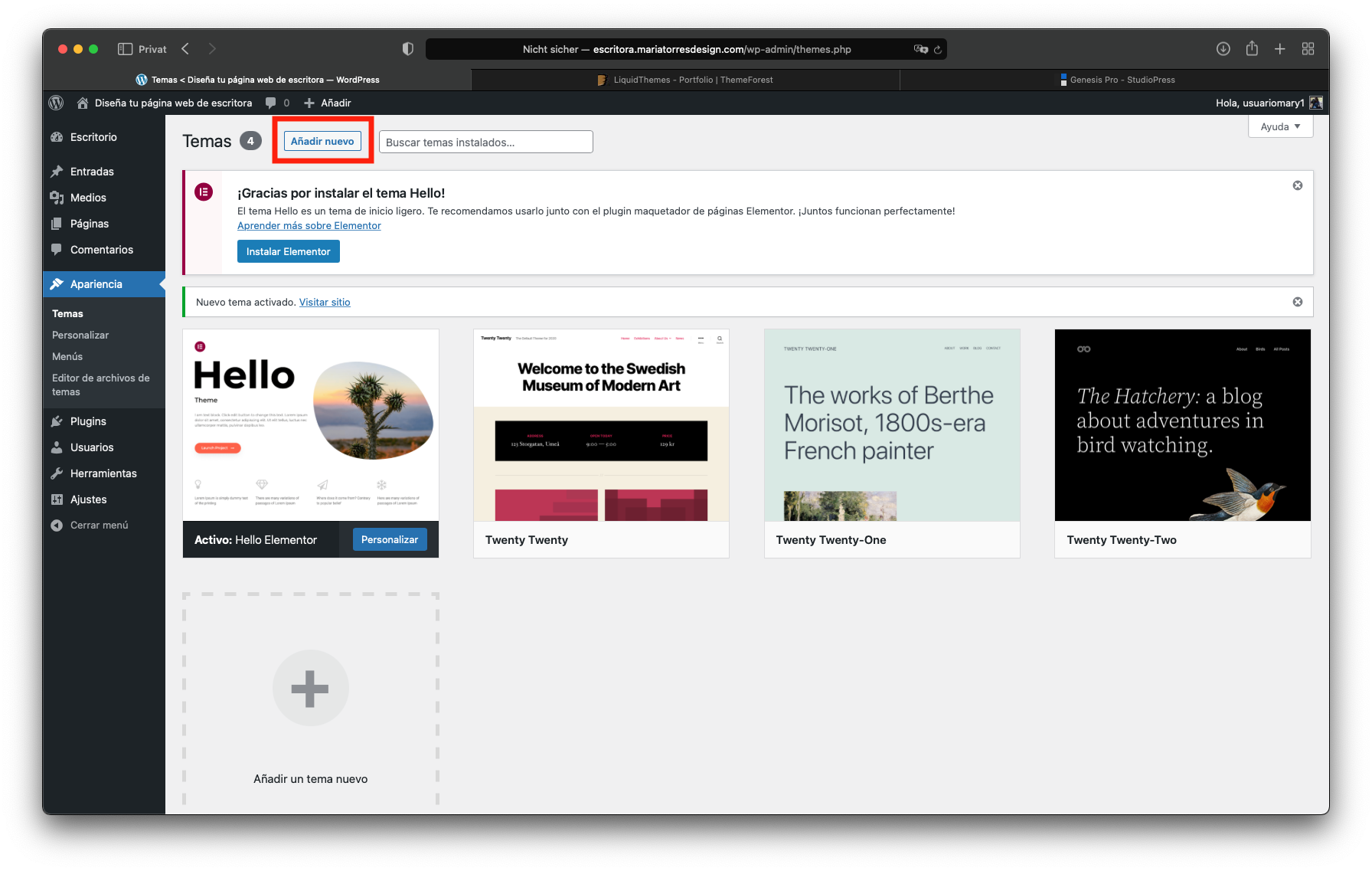Open a new Safari tab
This screenshot has height=871, width=1372.
(1280, 49)
